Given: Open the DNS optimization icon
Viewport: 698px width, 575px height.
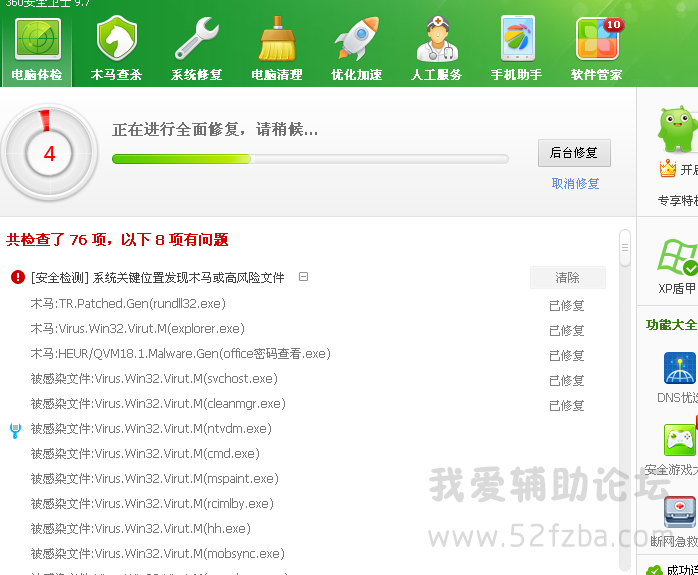Looking at the screenshot, I should pos(679,368).
